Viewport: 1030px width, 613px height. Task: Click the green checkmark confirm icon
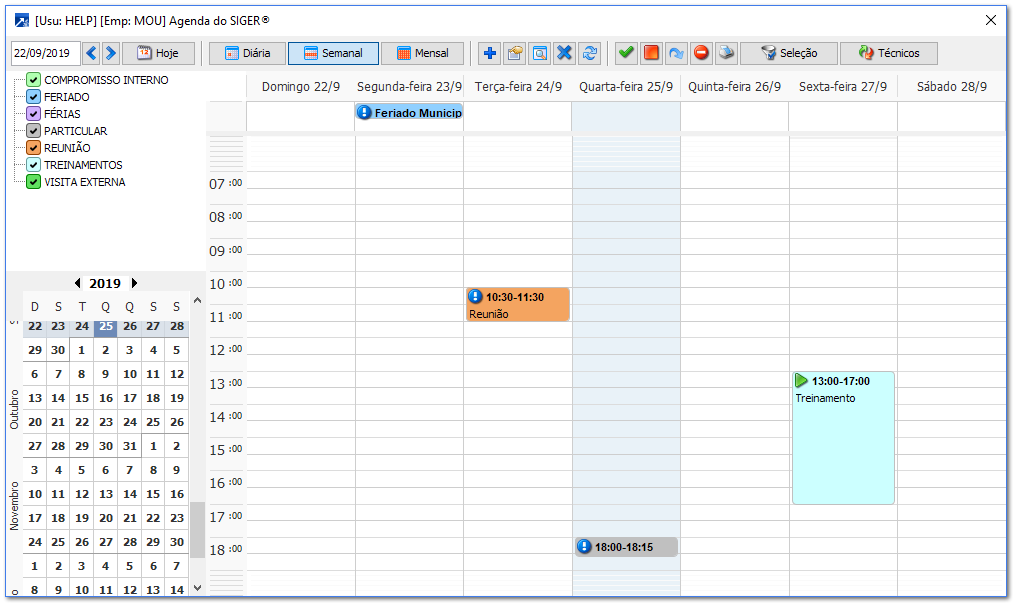point(626,53)
